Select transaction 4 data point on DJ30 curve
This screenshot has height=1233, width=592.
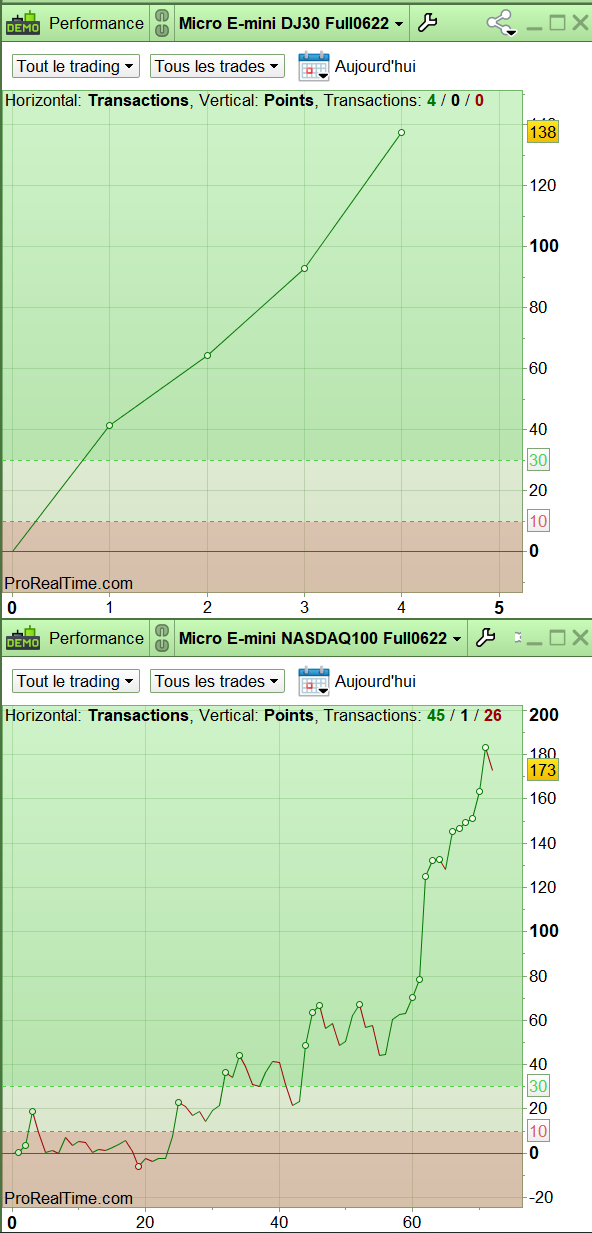click(x=401, y=132)
